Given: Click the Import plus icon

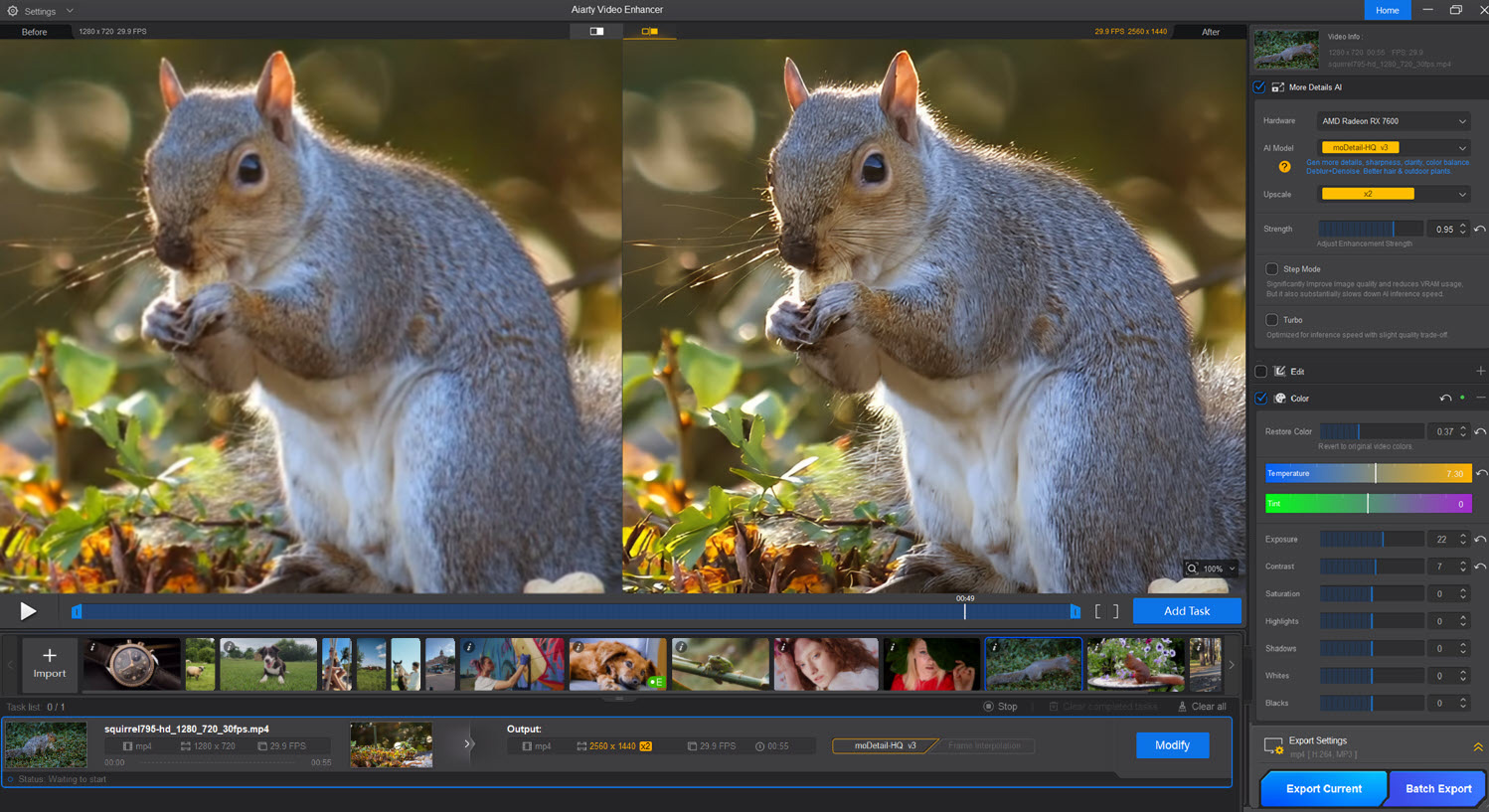Looking at the screenshot, I should tap(49, 655).
